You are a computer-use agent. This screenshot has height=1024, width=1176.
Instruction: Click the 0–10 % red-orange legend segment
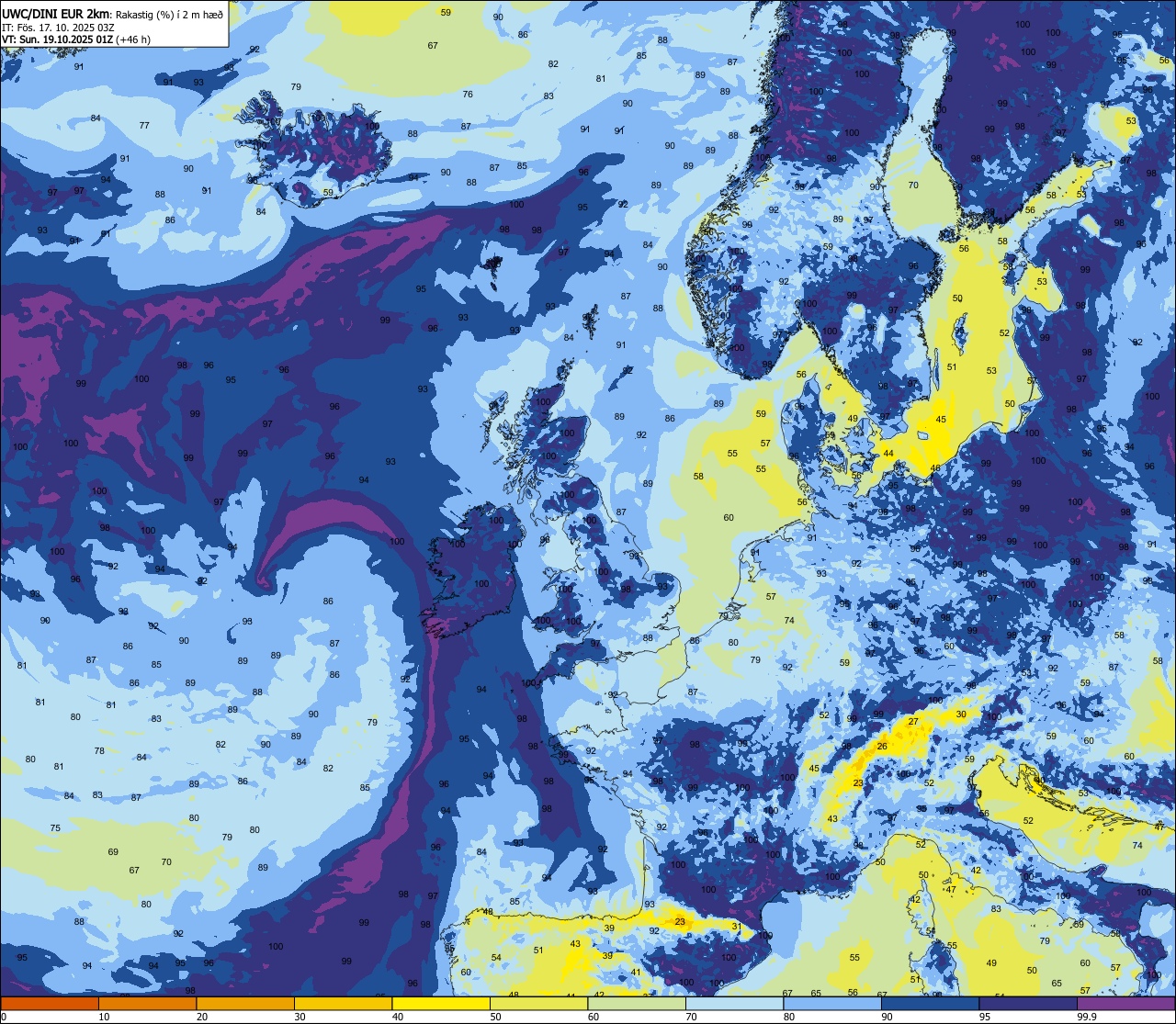tap(50, 1003)
